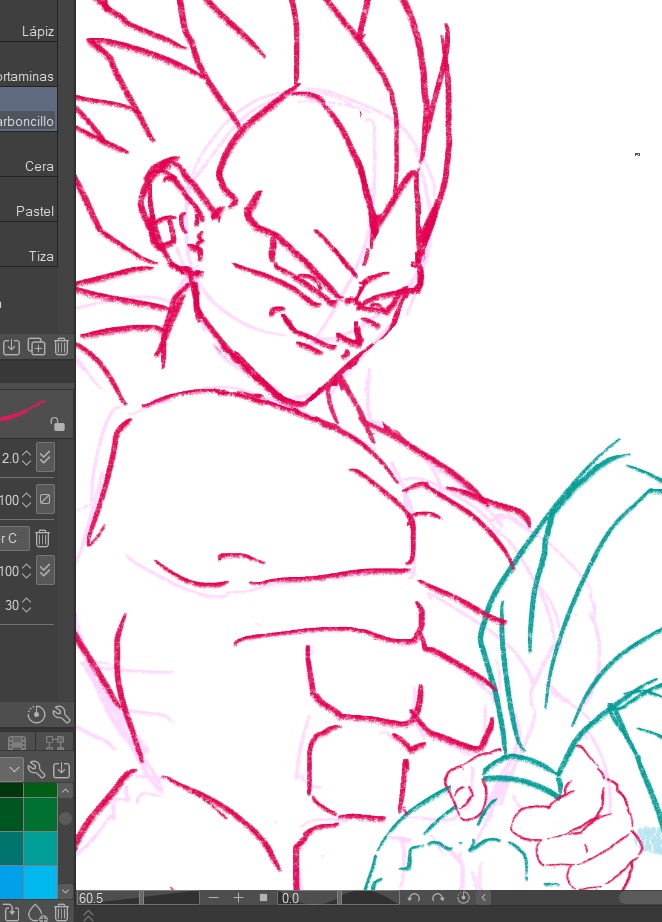Add color with the droplet plus icon
662x922 pixels.
click(x=36, y=911)
